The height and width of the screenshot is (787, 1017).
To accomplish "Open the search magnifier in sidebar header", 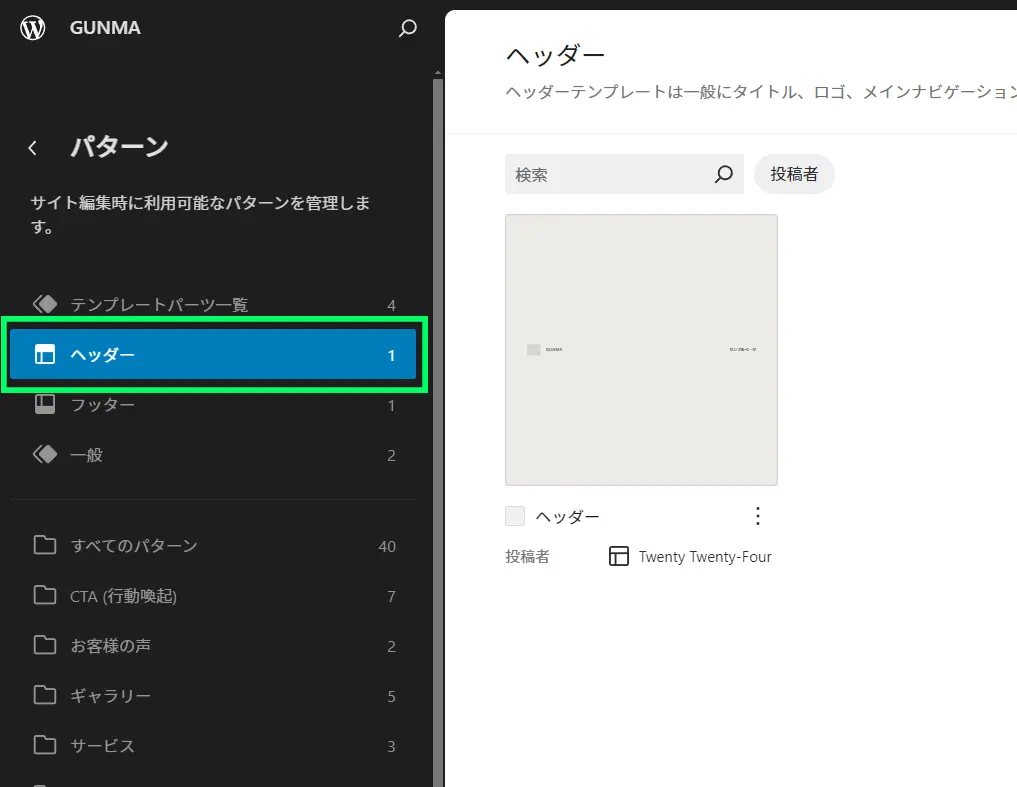I will pos(407,28).
